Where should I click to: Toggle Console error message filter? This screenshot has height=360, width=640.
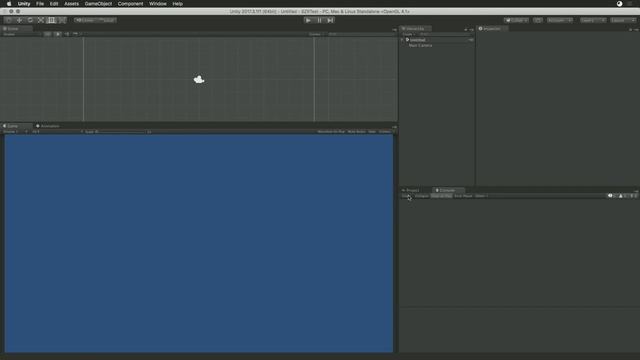[x=633, y=196]
